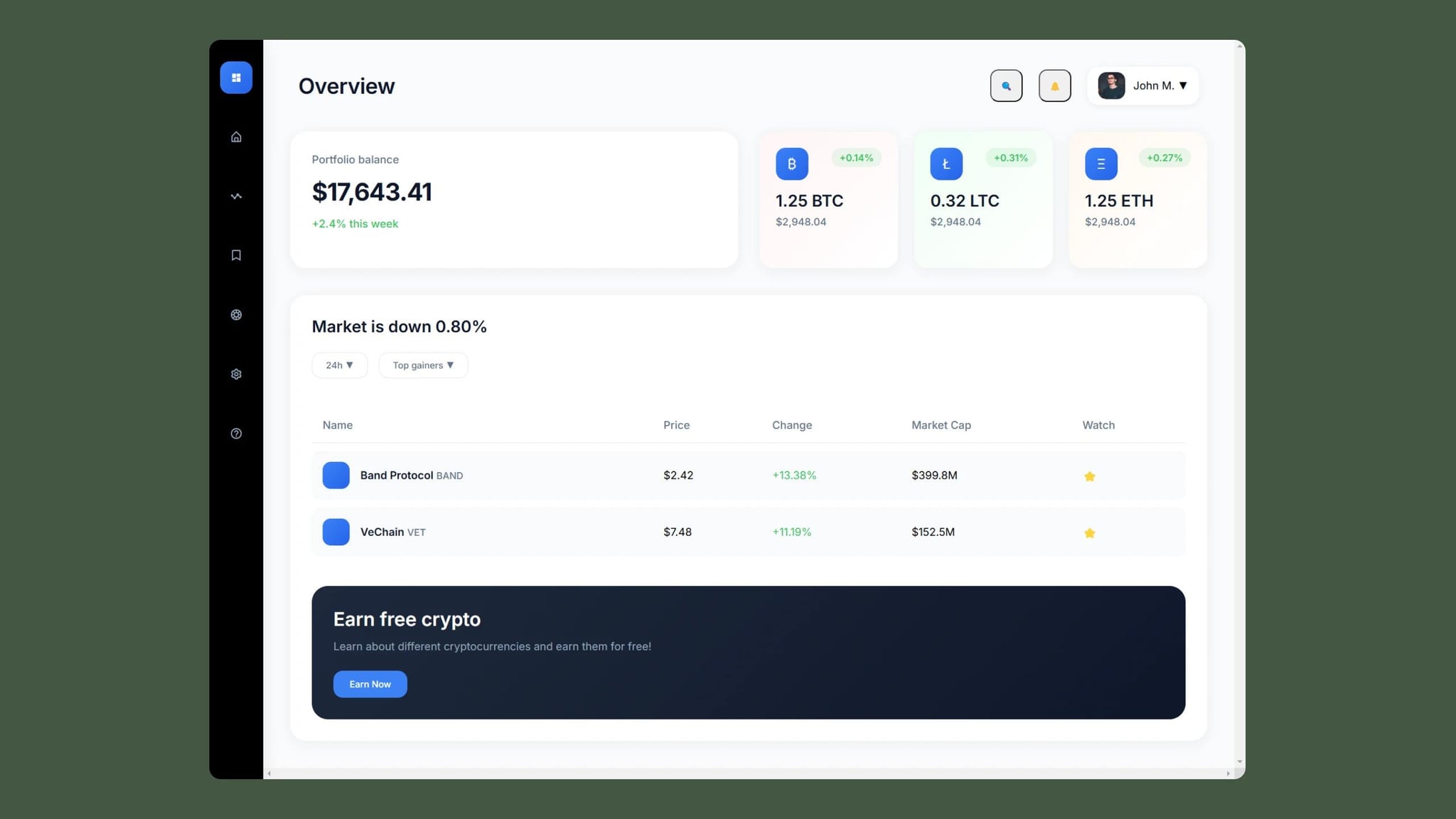Click the help question mark icon

235,434
